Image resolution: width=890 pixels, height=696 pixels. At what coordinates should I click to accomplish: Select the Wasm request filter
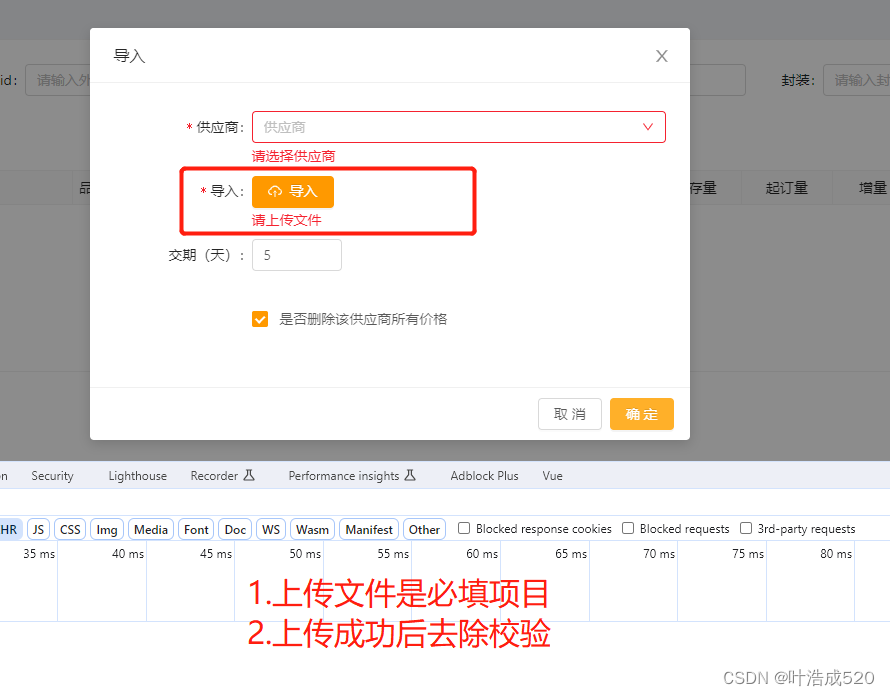[312, 529]
